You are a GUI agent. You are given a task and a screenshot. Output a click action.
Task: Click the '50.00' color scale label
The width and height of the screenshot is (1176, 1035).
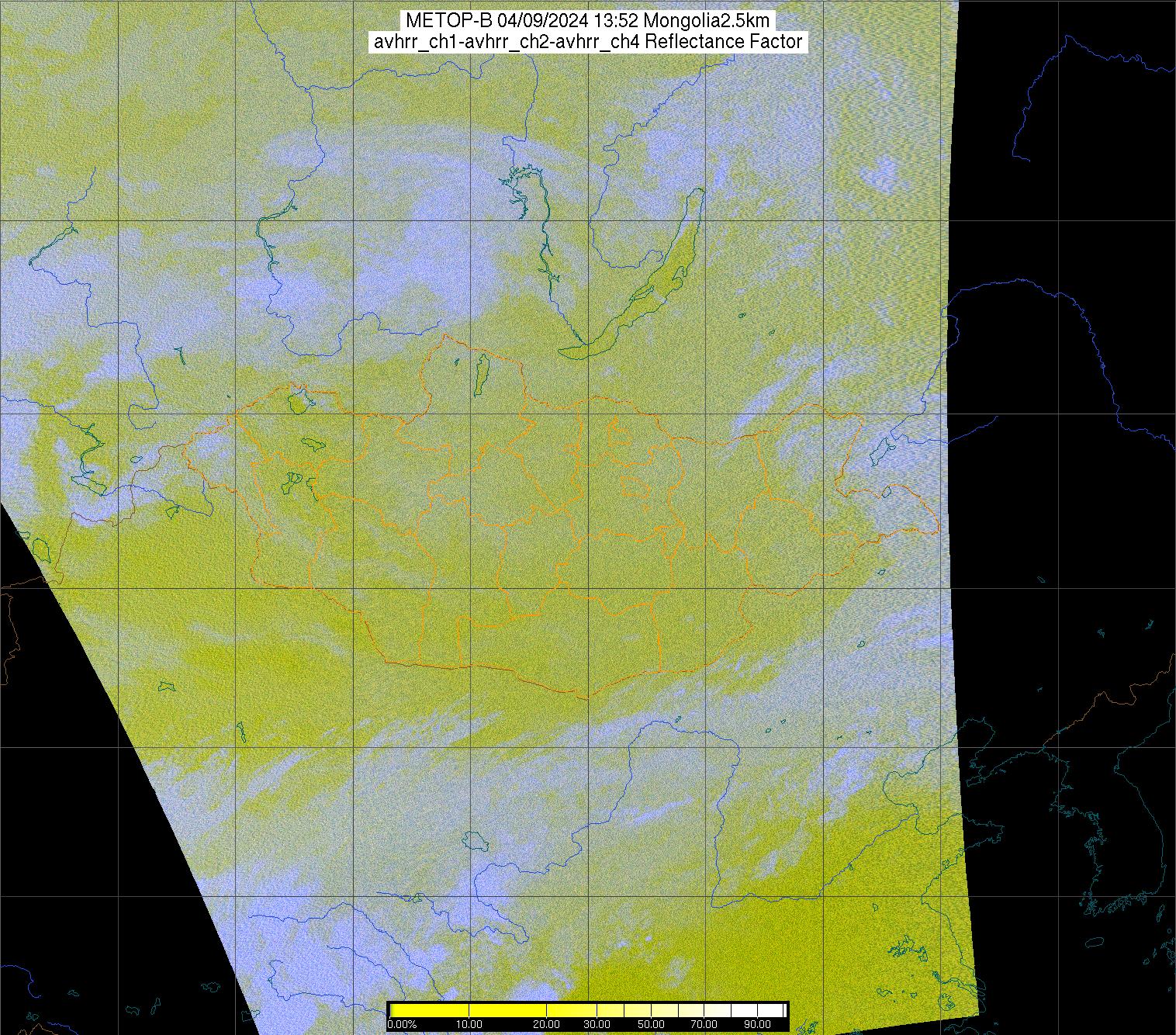[651, 1024]
